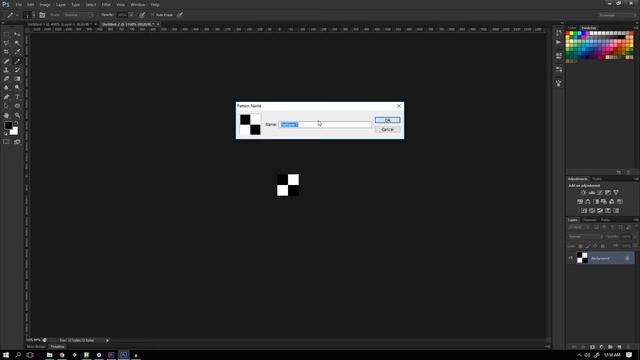The width and height of the screenshot is (640, 360).
Task: Toggle lock transparent pixels
Action: pyautogui.click(x=580, y=246)
